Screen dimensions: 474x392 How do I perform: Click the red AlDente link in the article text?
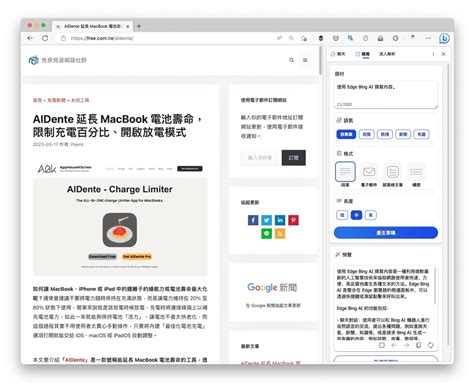(75, 360)
